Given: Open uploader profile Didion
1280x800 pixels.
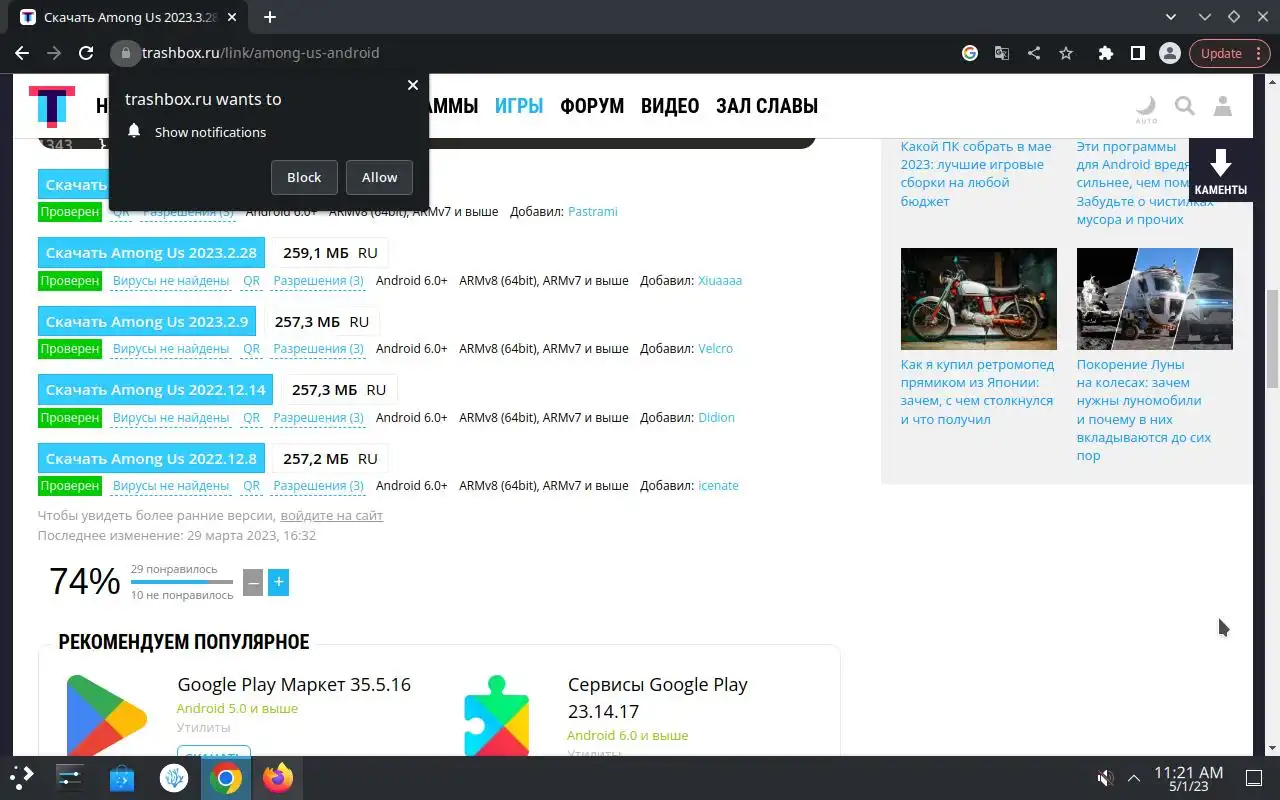Looking at the screenshot, I should [x=716, y=417].
